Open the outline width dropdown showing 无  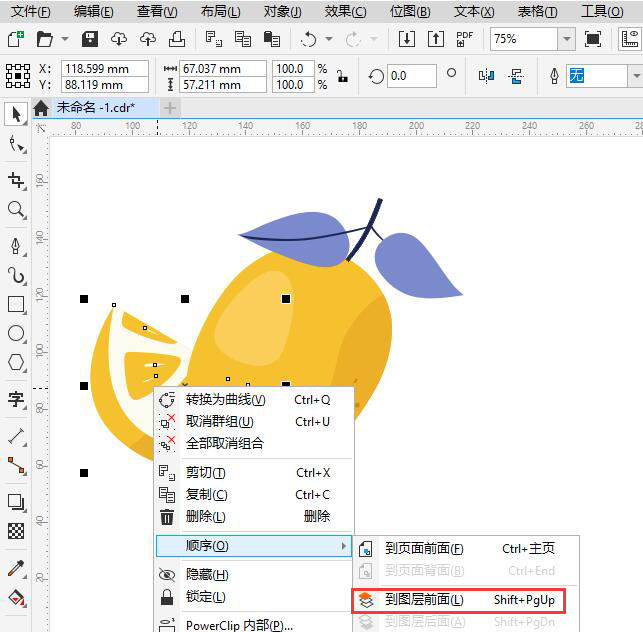636,76
